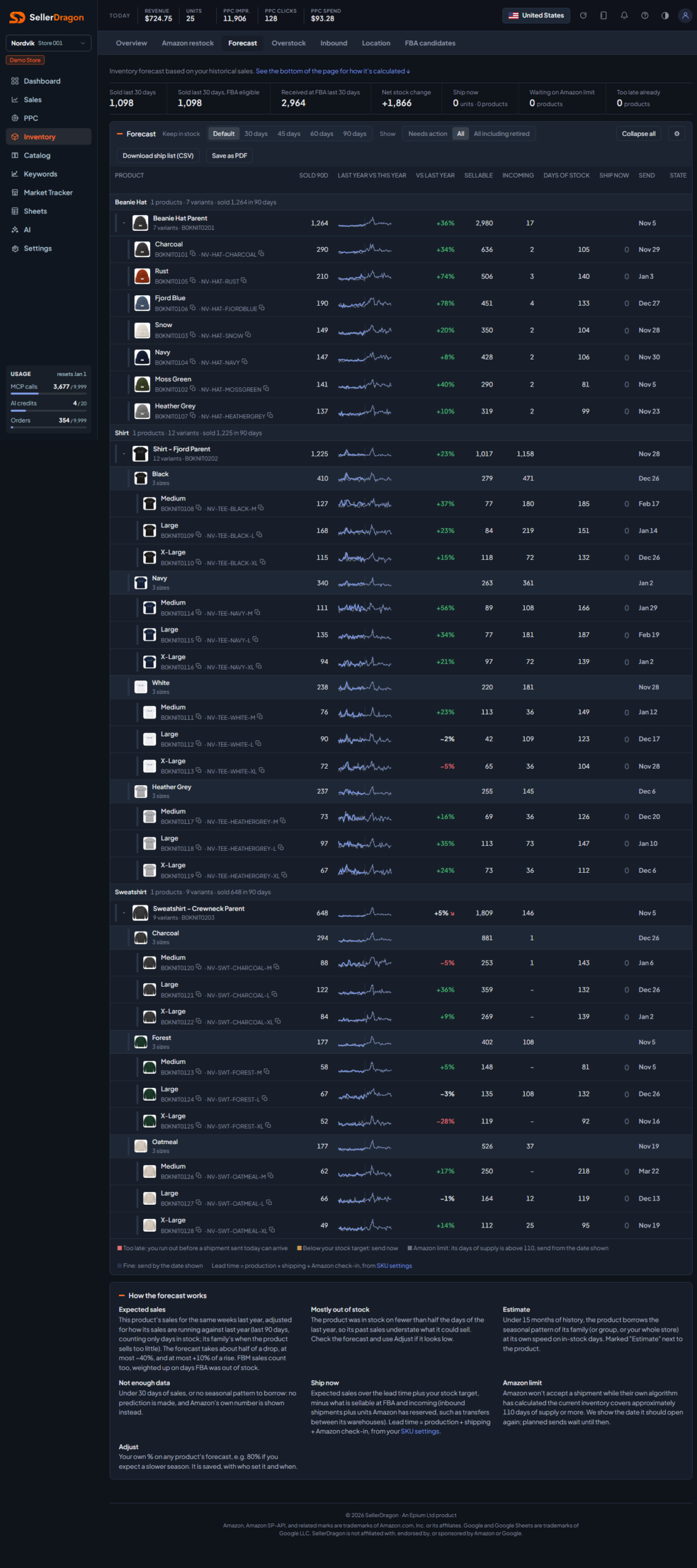Viewport: 697px width, 1568px height.
Task: Switch to the Overstock tab
Action: (x=288, y=43)
